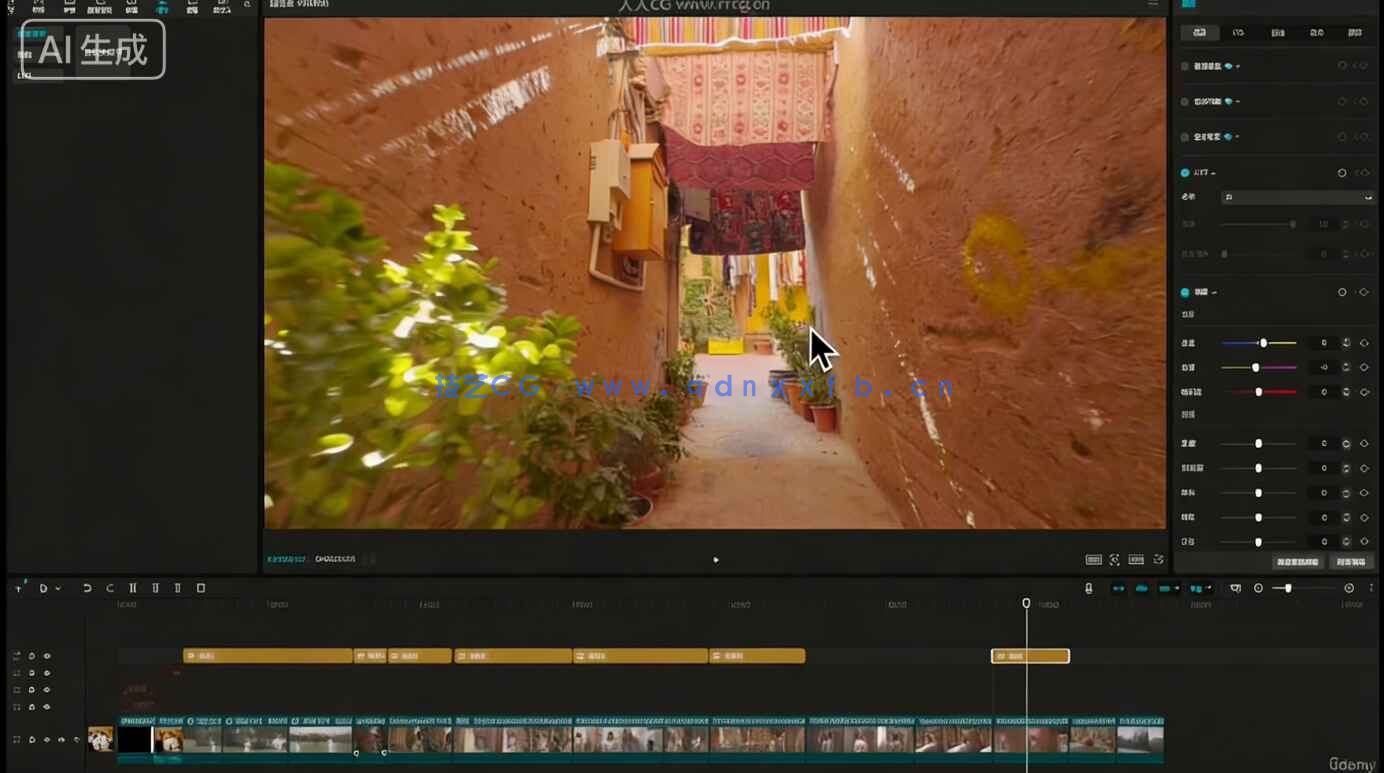This screenshot has height=773, width=1384.
Task: Click the microphone voiceover record icon
Action: pyautogui.click(x=1089, y=588)
